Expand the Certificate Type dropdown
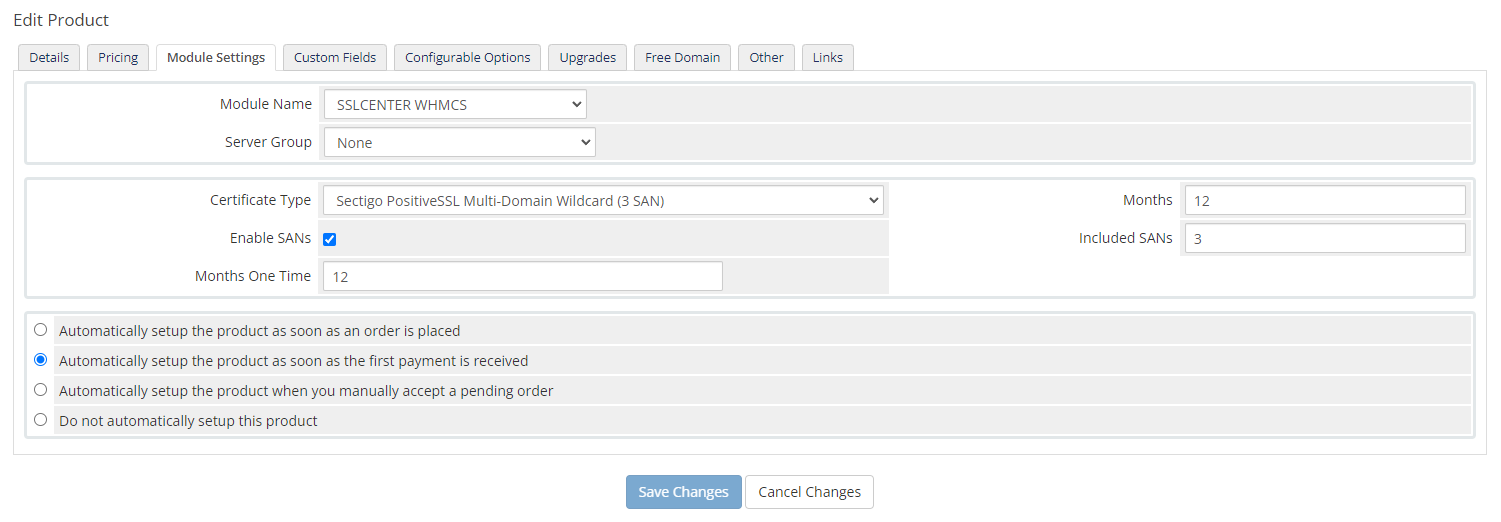Screen dimensions: 1501x522 [x=604, y=200]
